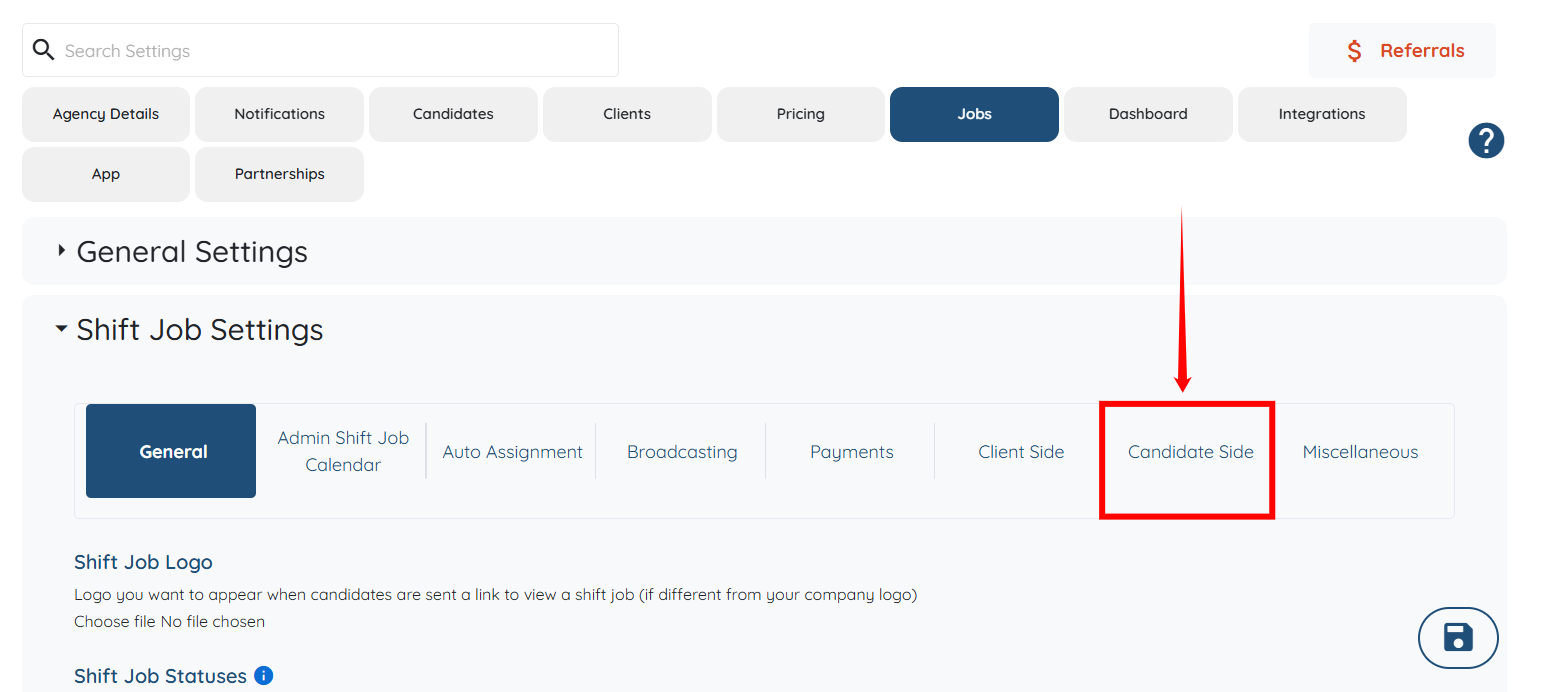Click the Referrals button
Image resolution: width=1542 pixels, height=692 pixels.
coord(1402,51)
